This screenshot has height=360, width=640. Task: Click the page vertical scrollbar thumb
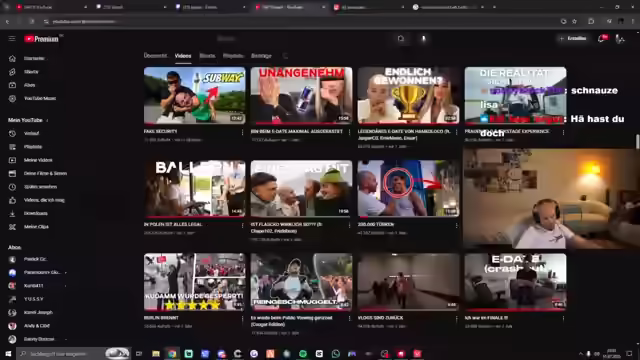pyautogui.click(x=637, y=141)
